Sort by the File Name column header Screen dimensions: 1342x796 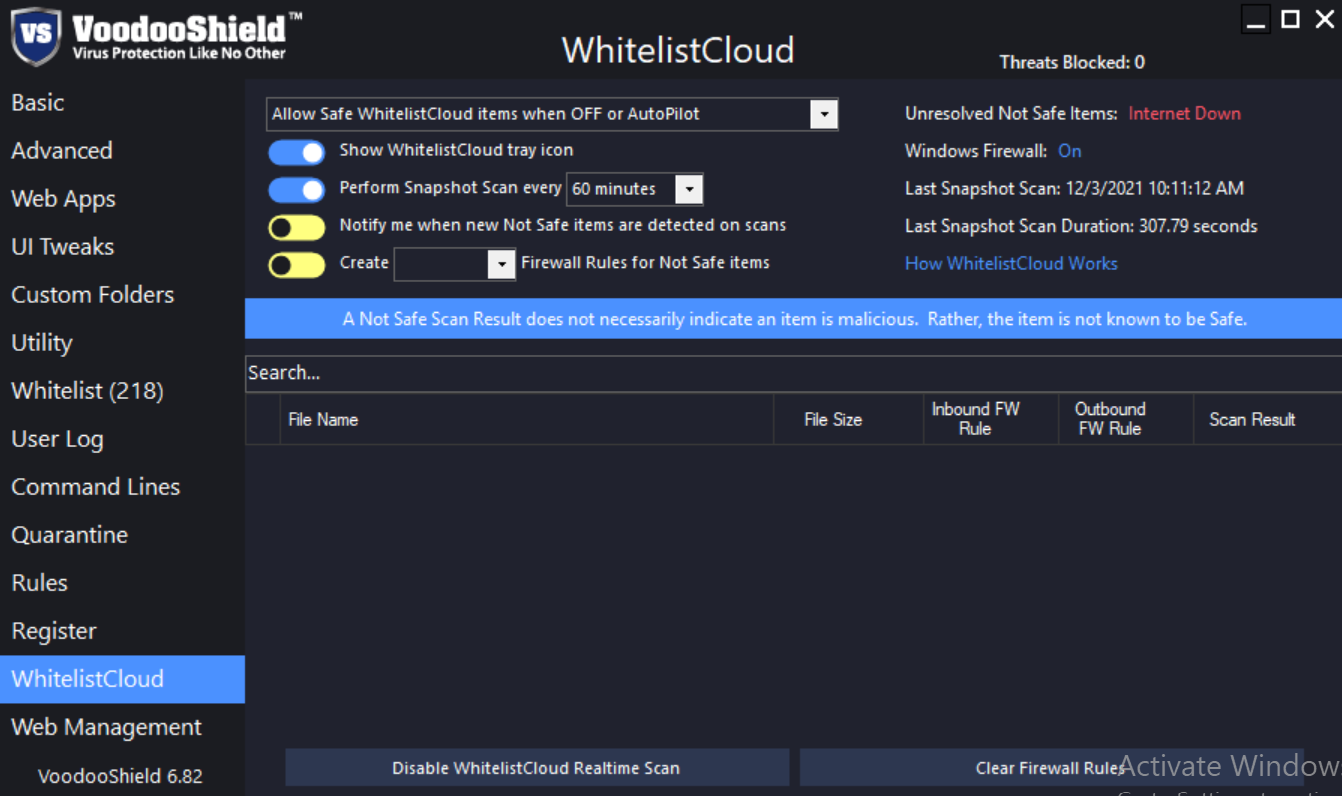[x=527, y=420]
